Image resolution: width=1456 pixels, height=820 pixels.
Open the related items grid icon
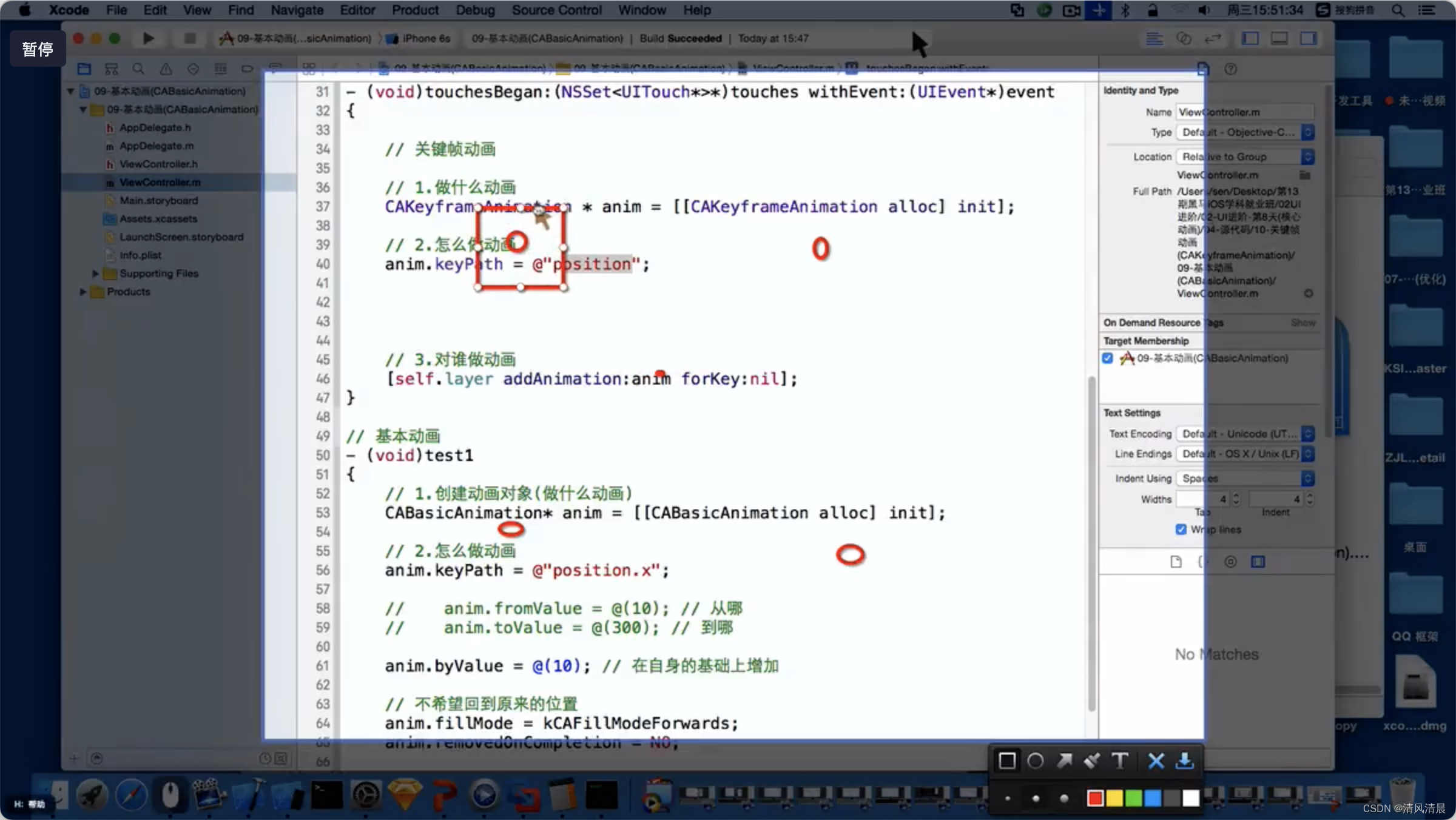(309, 69)
